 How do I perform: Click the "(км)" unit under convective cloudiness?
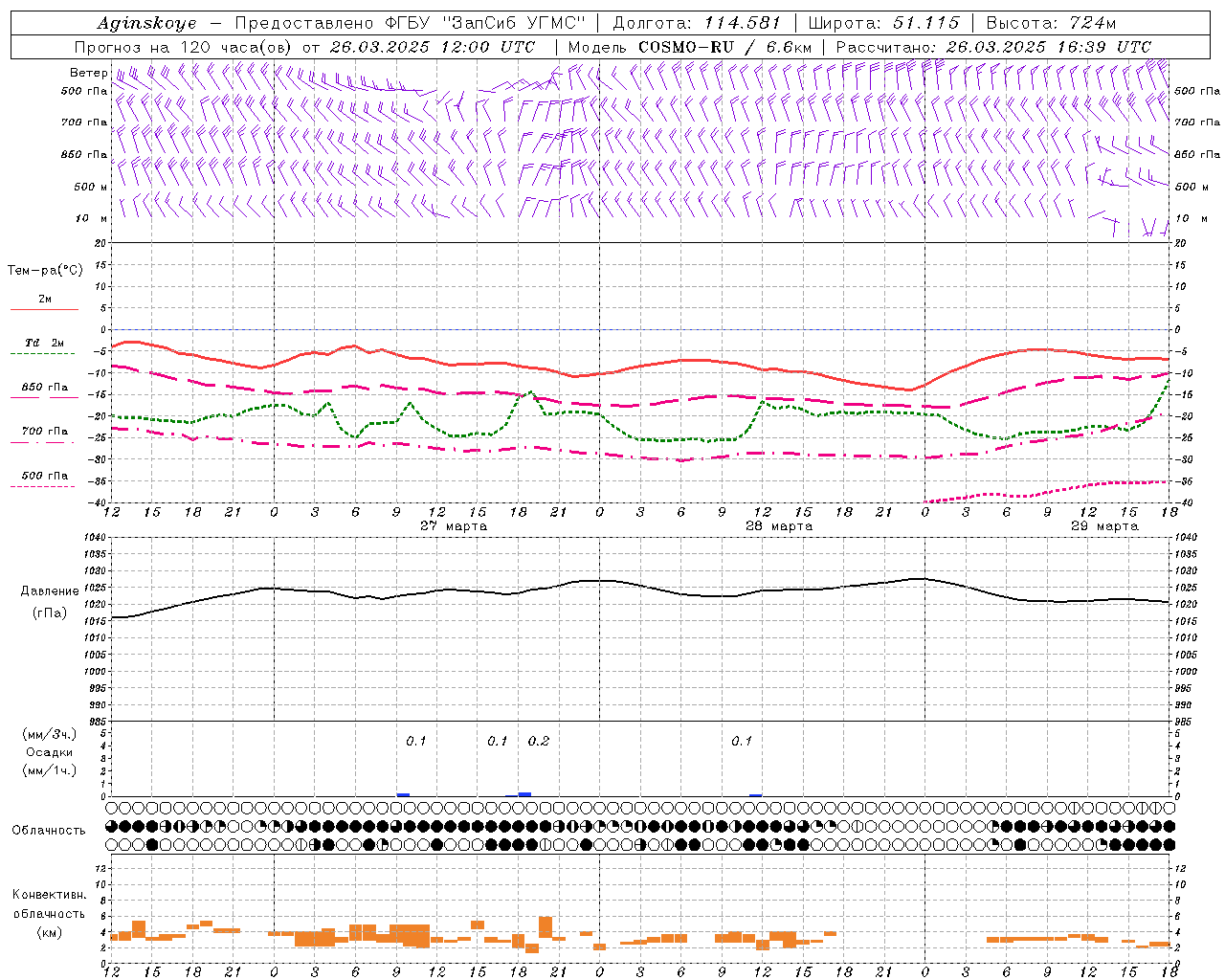[50, 932]
